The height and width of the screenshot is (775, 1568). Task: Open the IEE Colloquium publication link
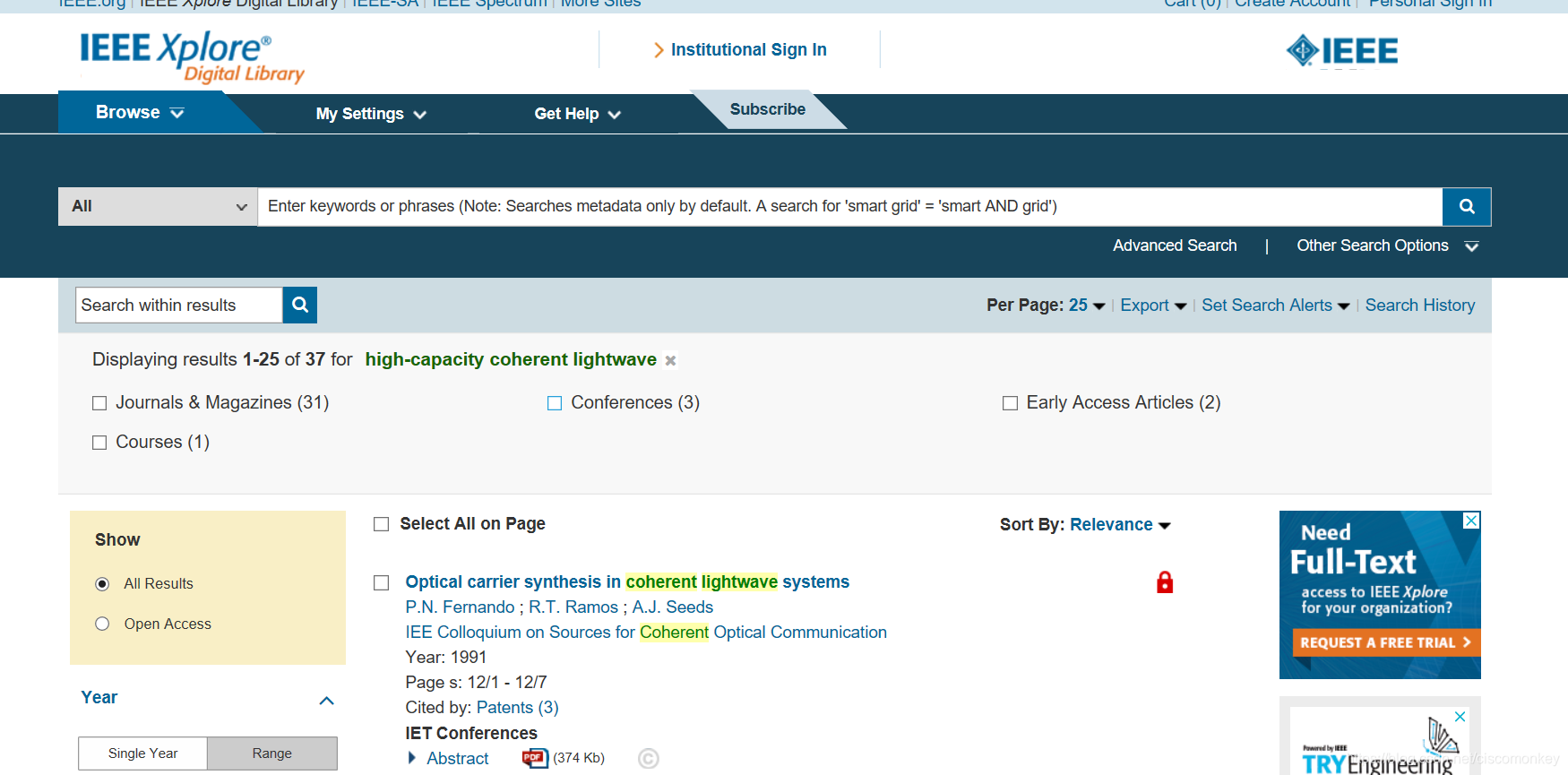click(646, 633)
